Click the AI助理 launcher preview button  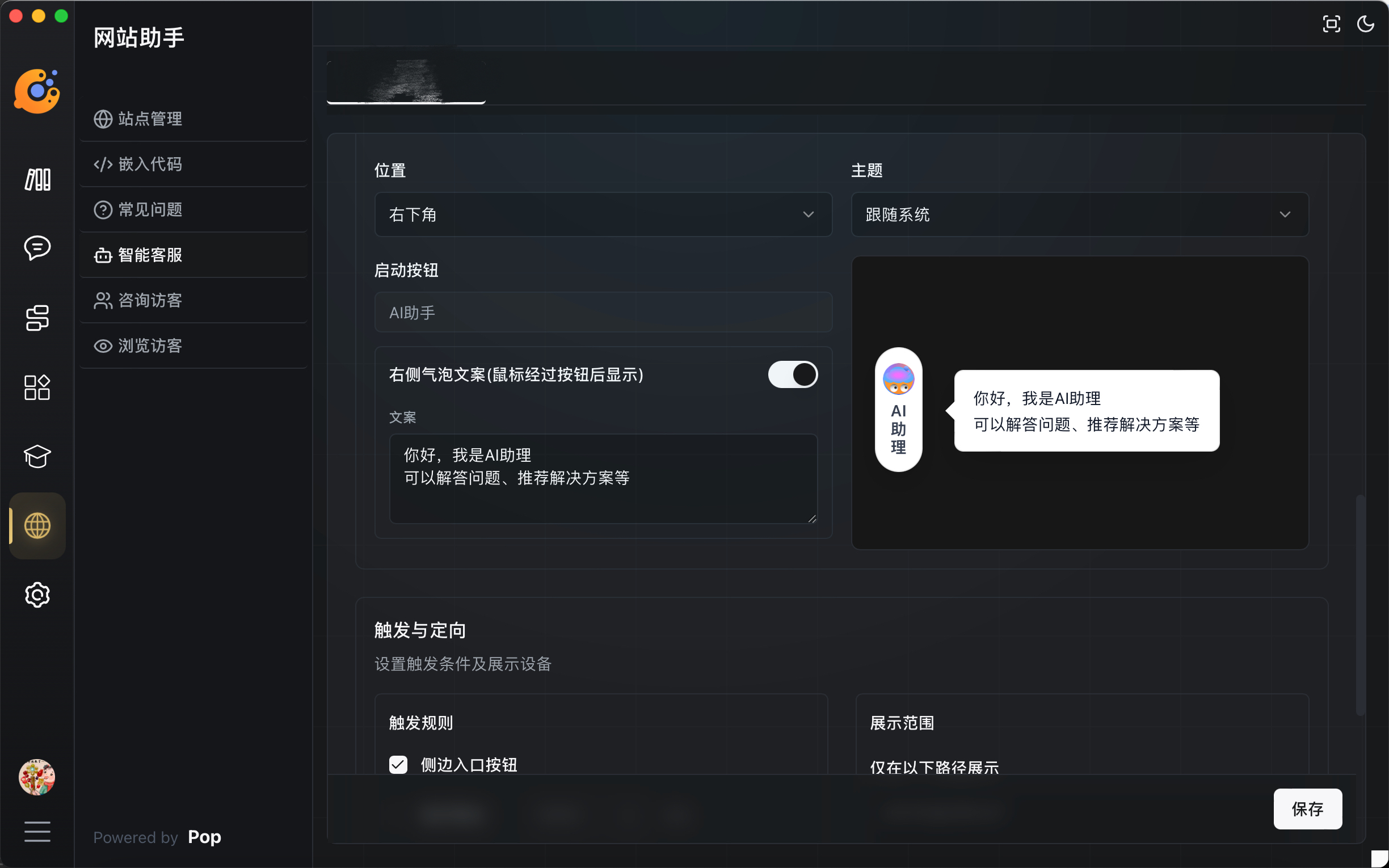click(898, 409)
